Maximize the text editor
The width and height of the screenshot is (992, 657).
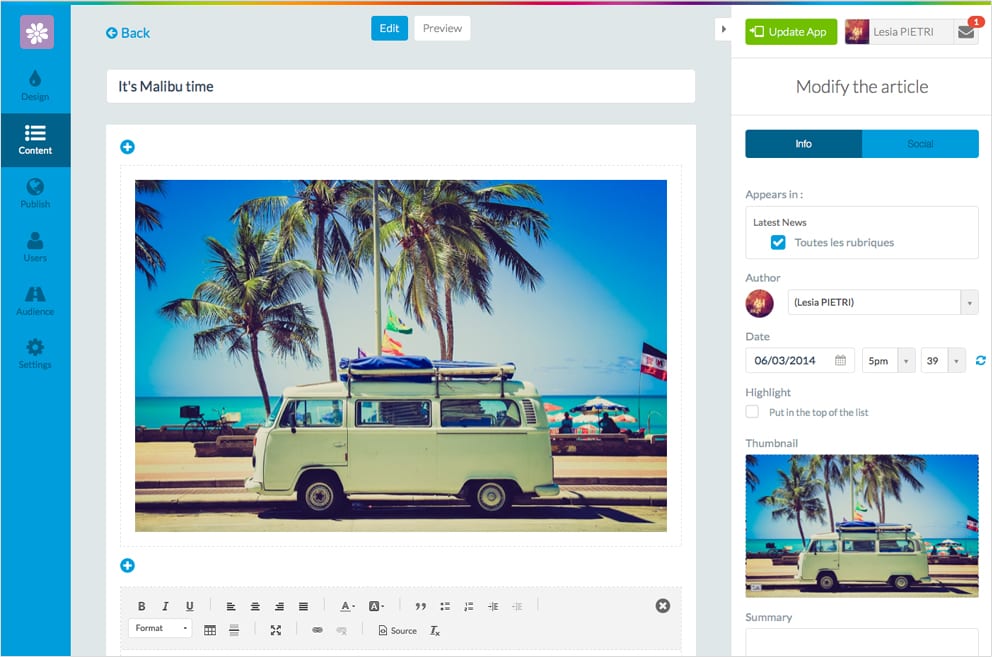(276, 630)
